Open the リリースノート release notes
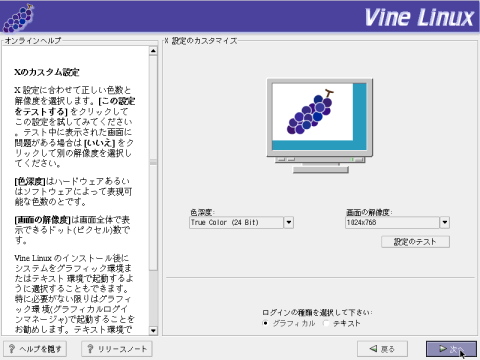This screenshot has height=360, width=480. tap(117, 349)
